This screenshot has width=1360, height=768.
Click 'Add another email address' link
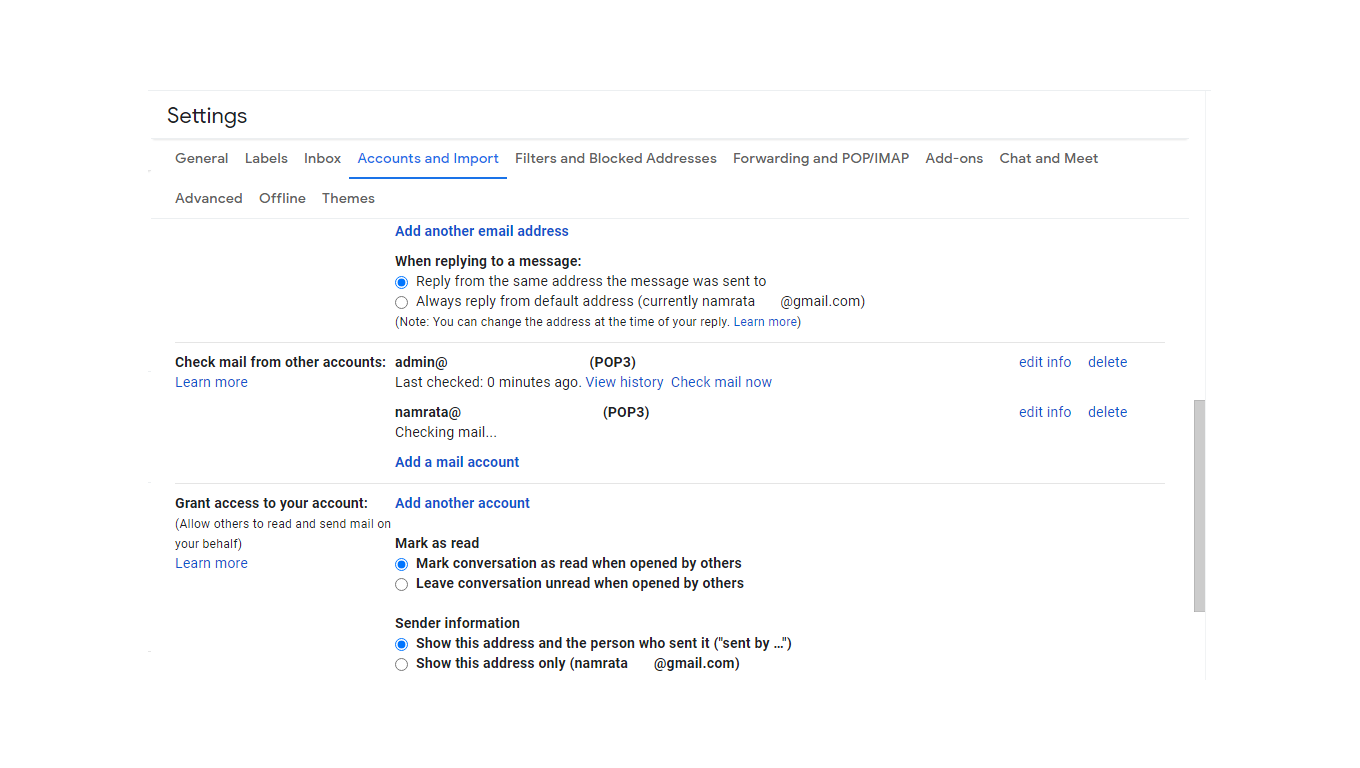[481, 231]
